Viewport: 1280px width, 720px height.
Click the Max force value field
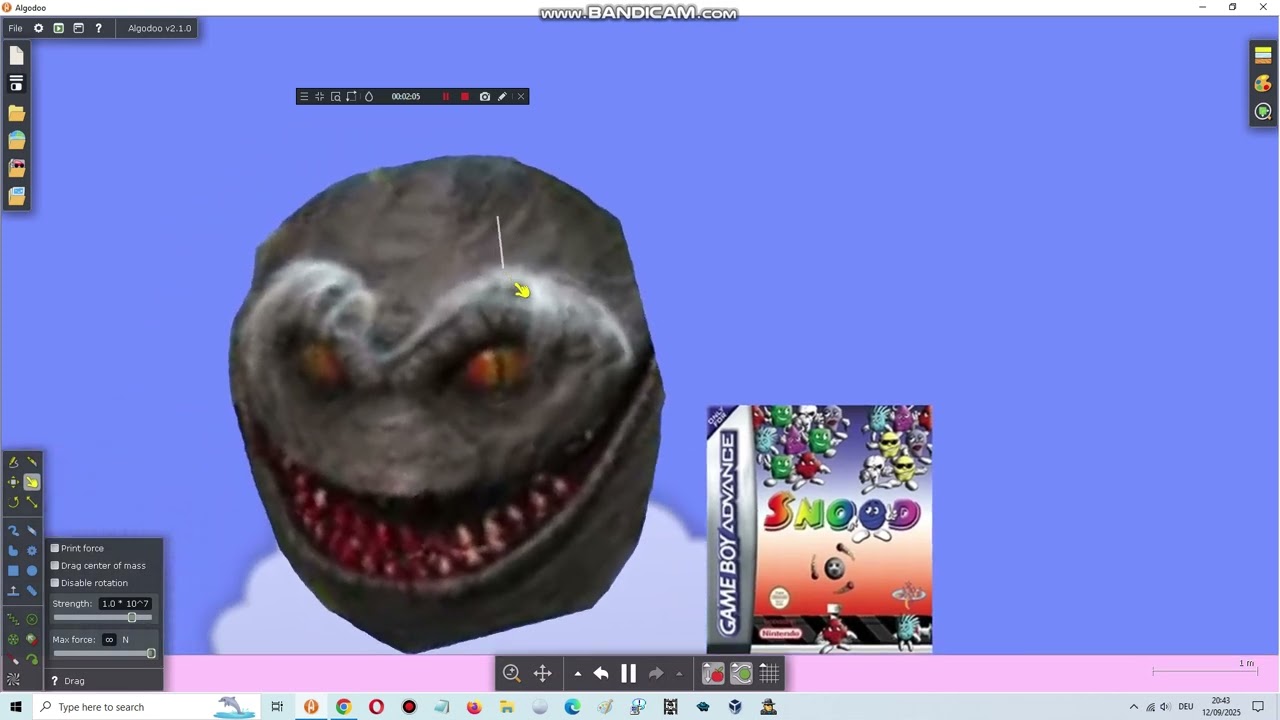(109, 639)
